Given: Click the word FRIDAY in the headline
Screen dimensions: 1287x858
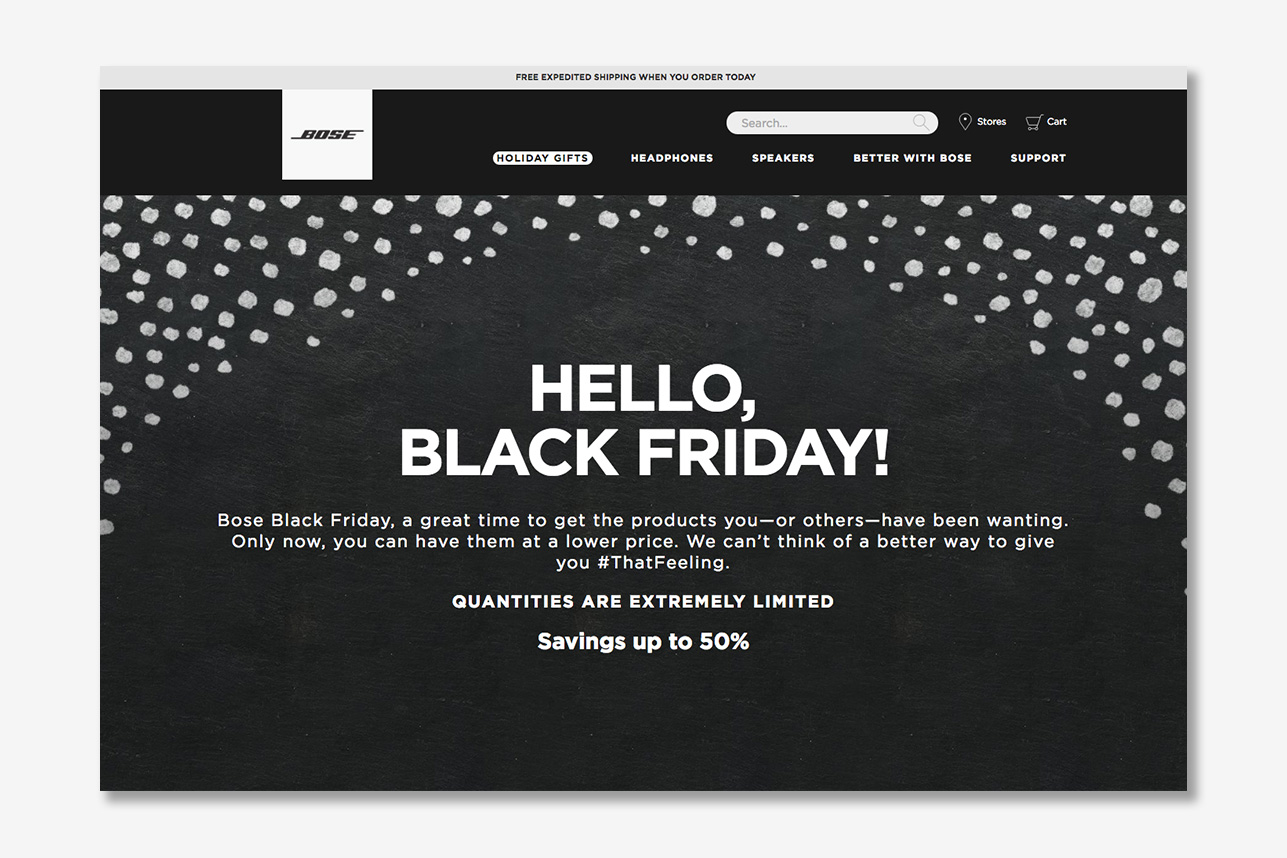Looking at the screenshot, I should click(762, 451).
